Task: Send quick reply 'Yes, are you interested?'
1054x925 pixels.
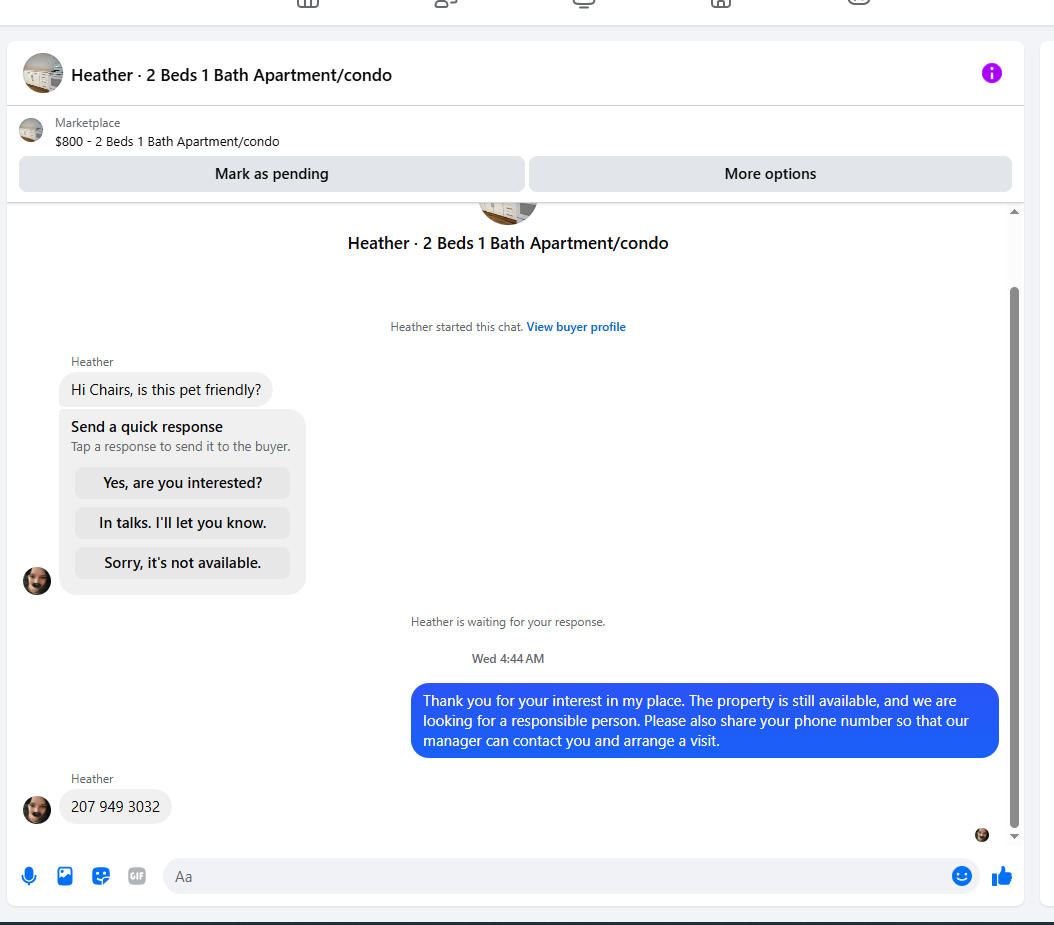Action: pyautogui.click(x=182, y=483)
